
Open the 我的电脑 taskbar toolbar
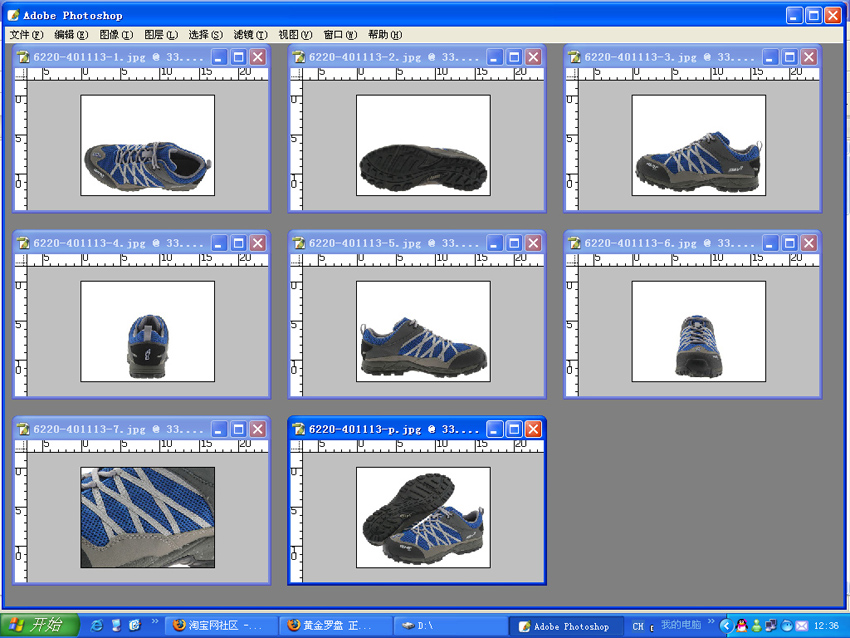coord(681,625)
